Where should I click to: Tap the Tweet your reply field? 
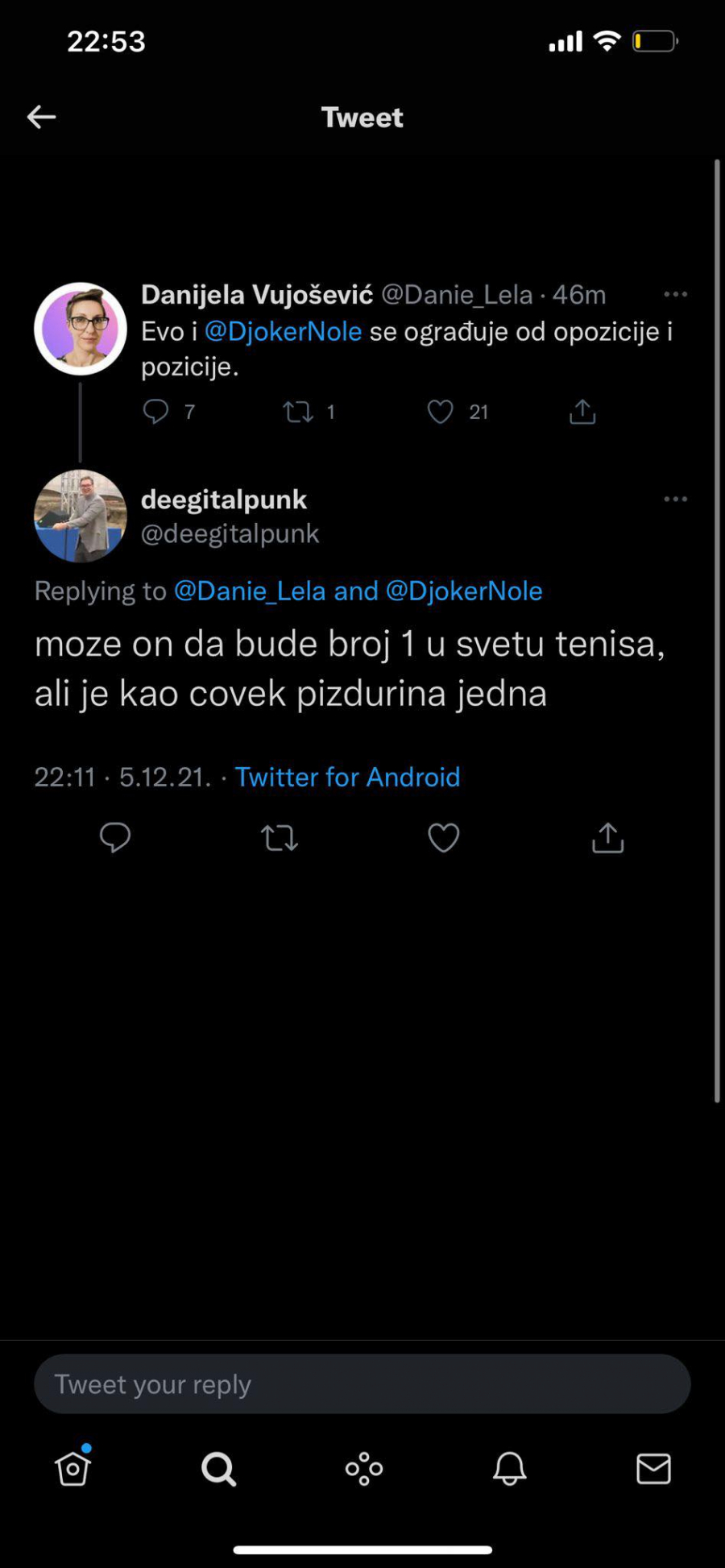362,1384
